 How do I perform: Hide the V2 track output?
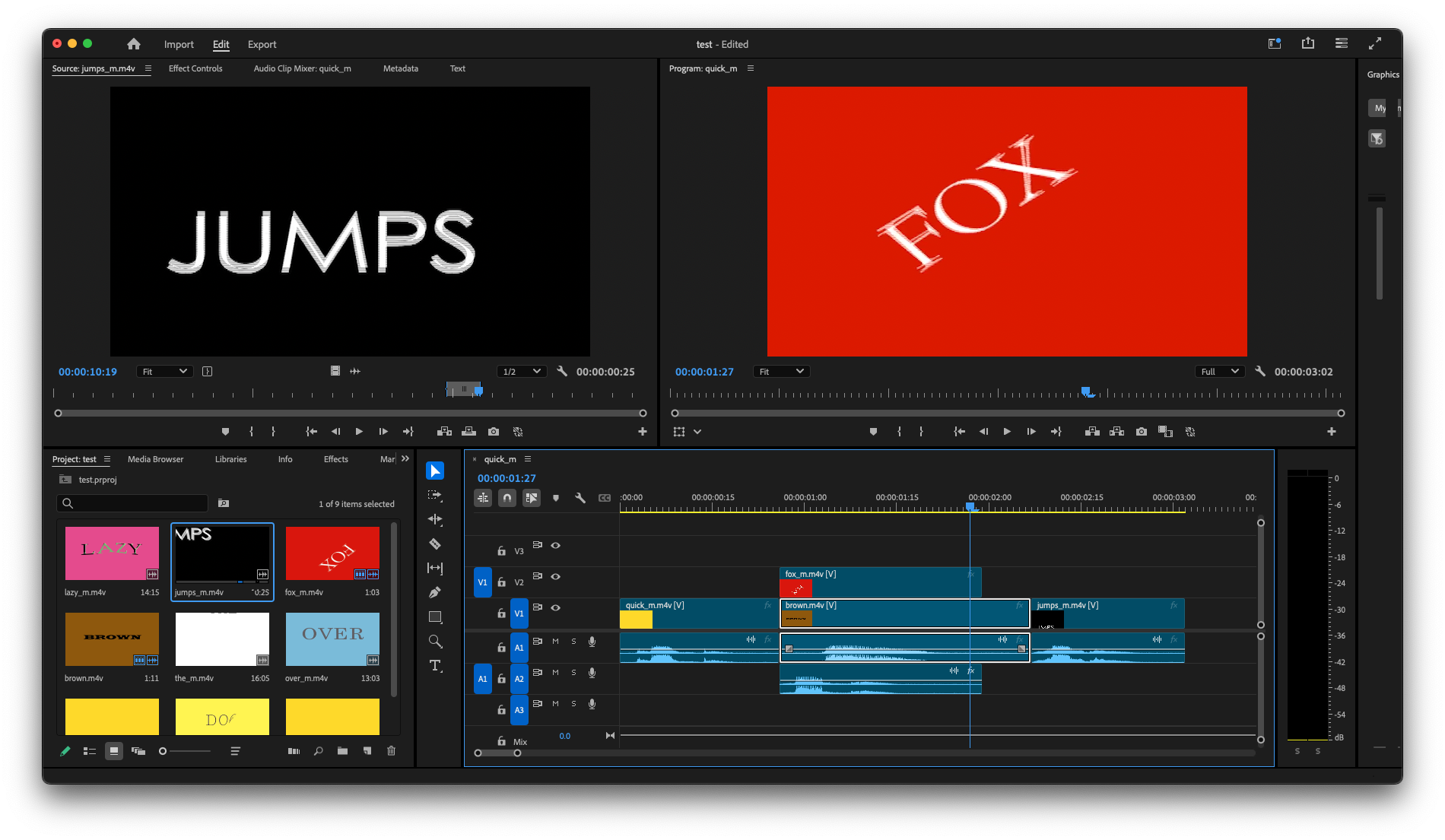click(x=556, y=576)
